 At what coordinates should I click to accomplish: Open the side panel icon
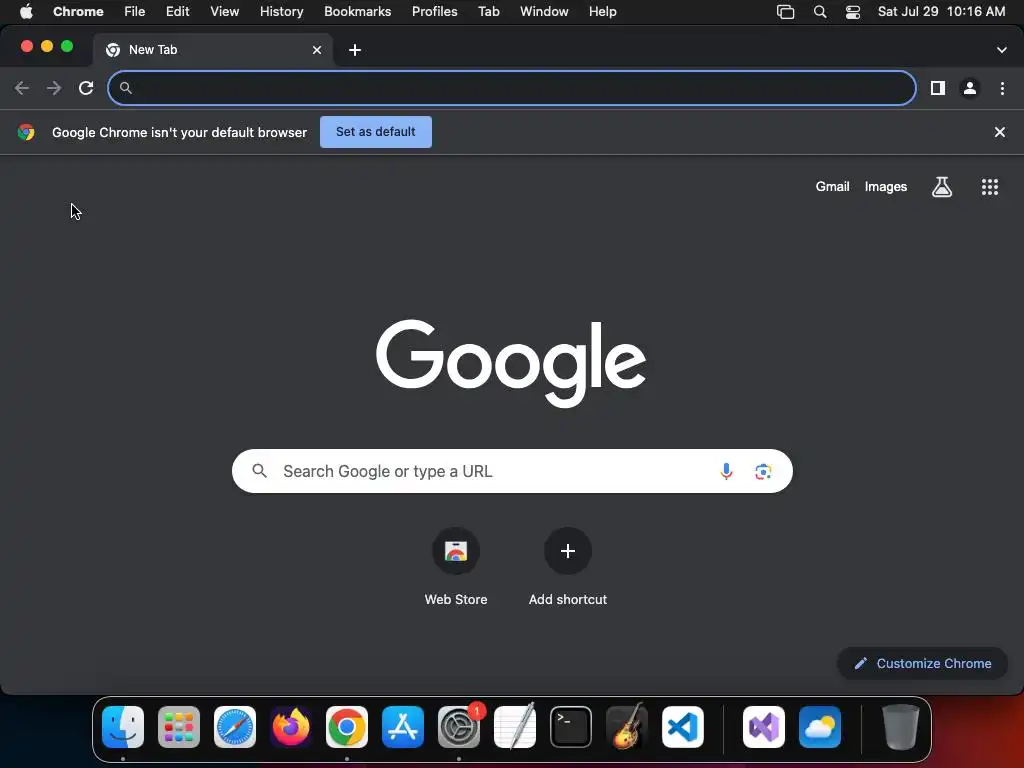pyautogui.click(x=938, y=88)
